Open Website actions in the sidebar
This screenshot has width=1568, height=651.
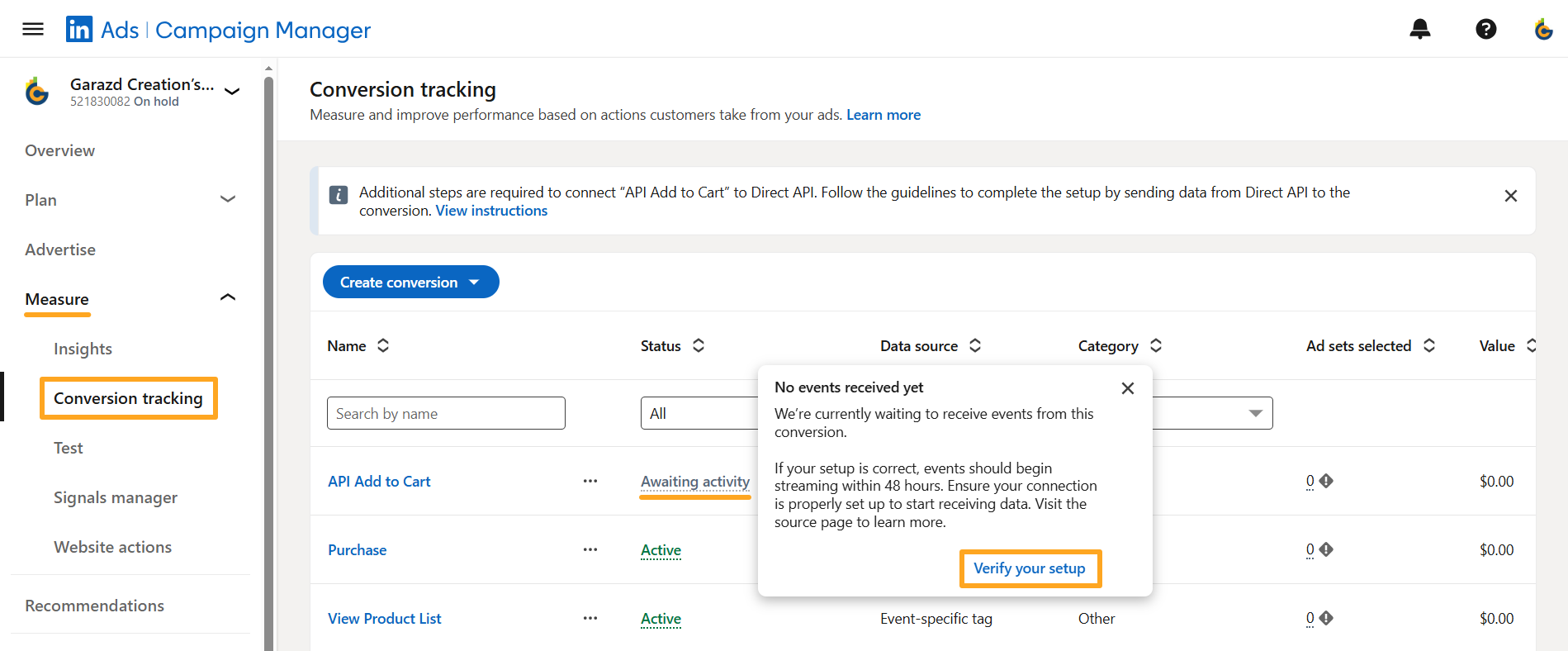click(x=113, y=547)
